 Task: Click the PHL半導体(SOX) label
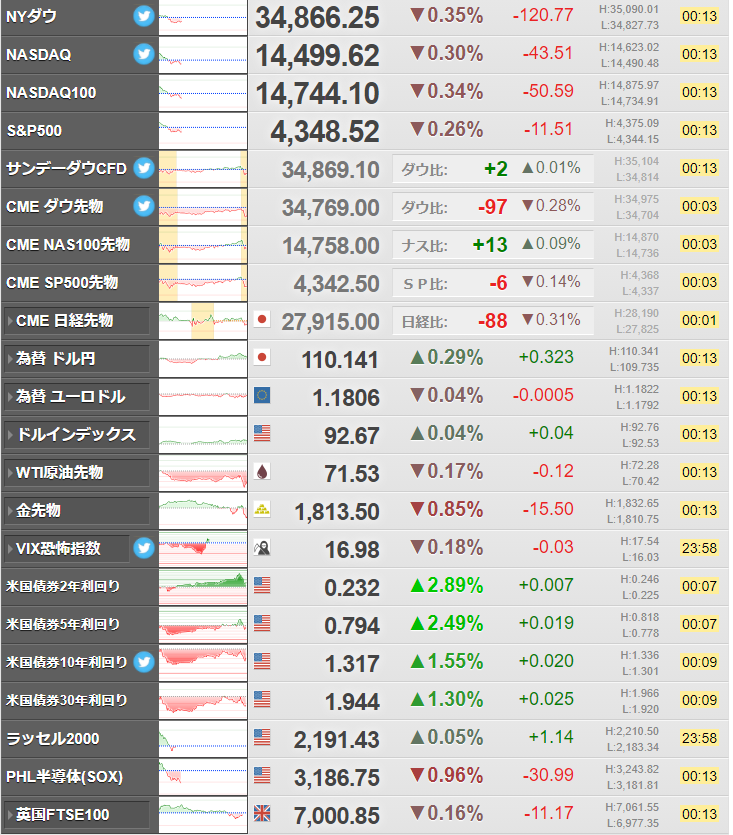point(64,776)
